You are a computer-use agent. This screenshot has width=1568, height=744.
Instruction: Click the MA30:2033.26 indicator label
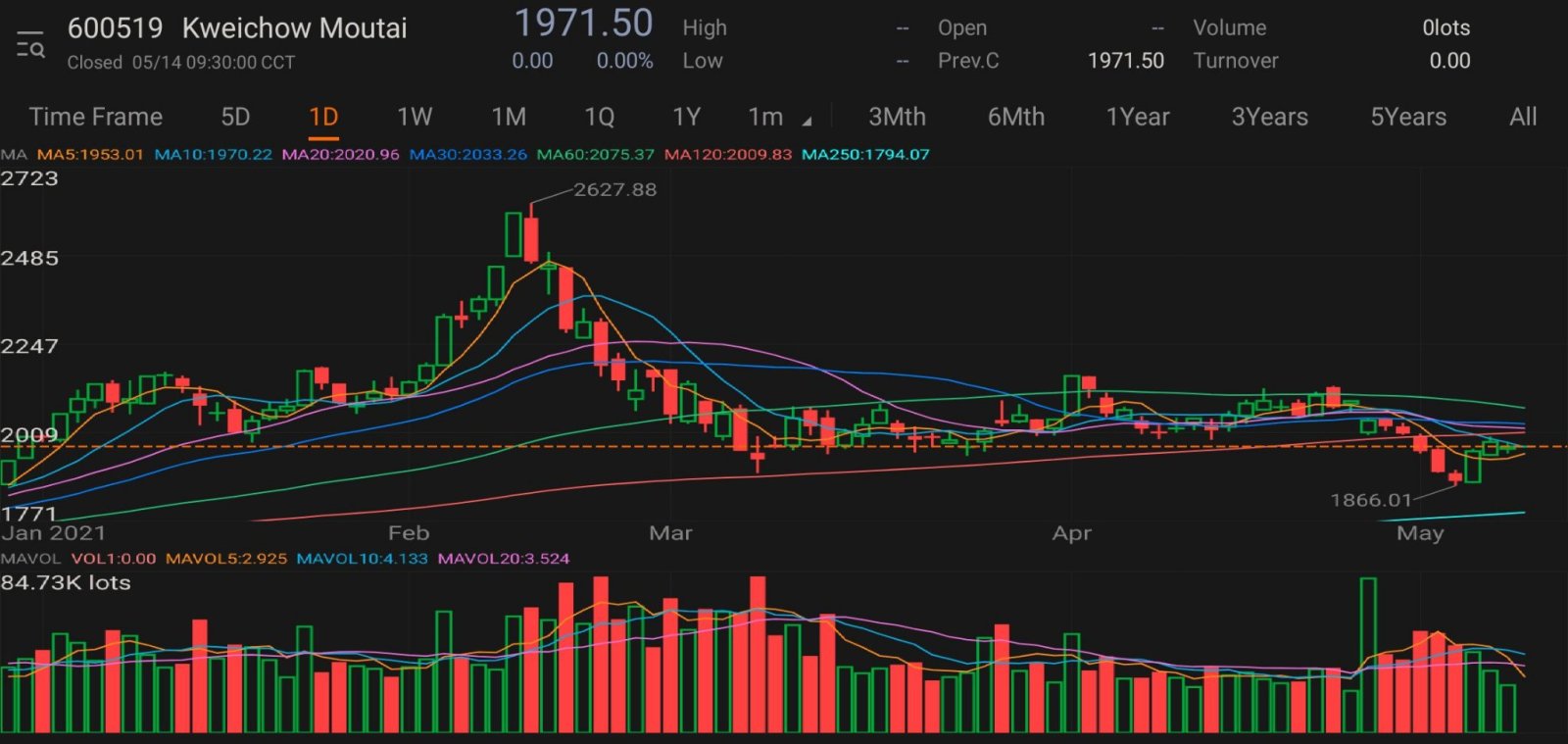(467, 154)
